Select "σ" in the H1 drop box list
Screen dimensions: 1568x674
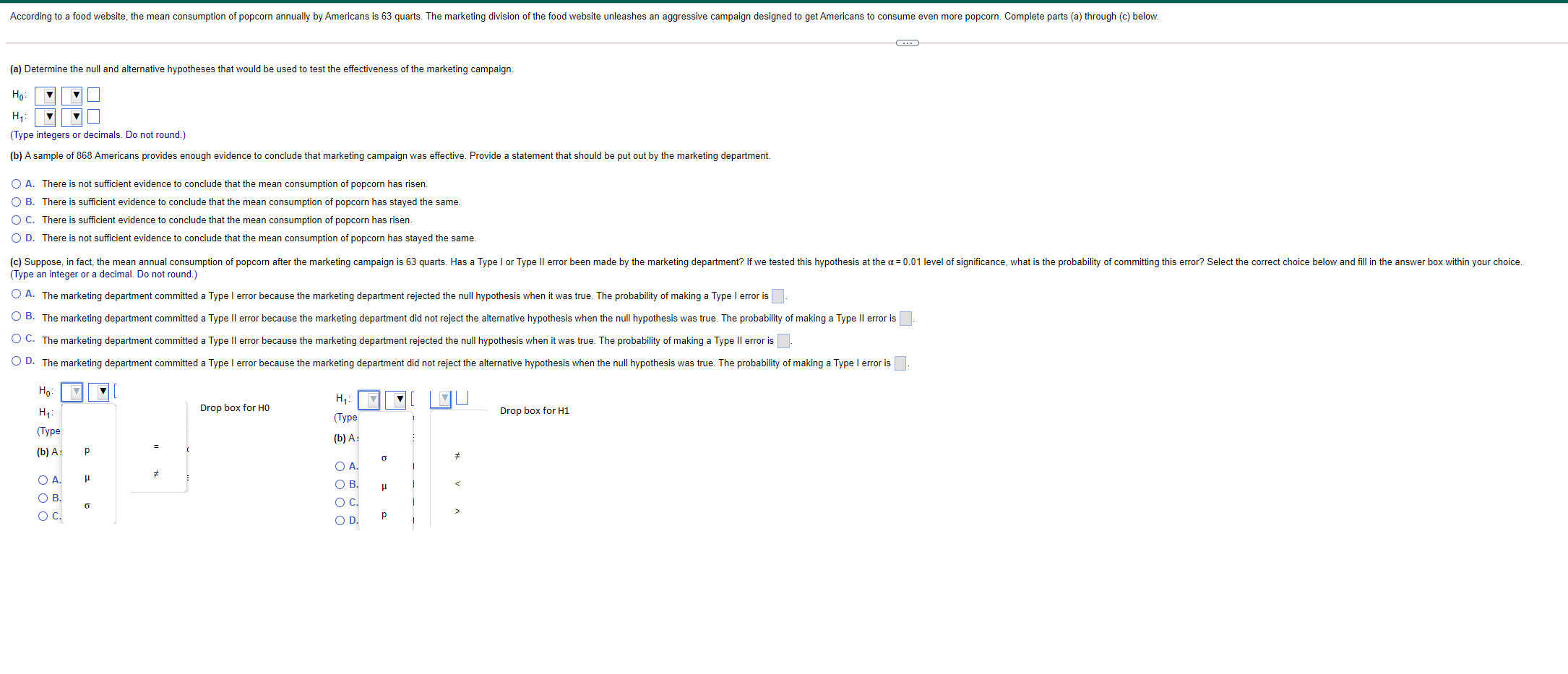(384, 458)
